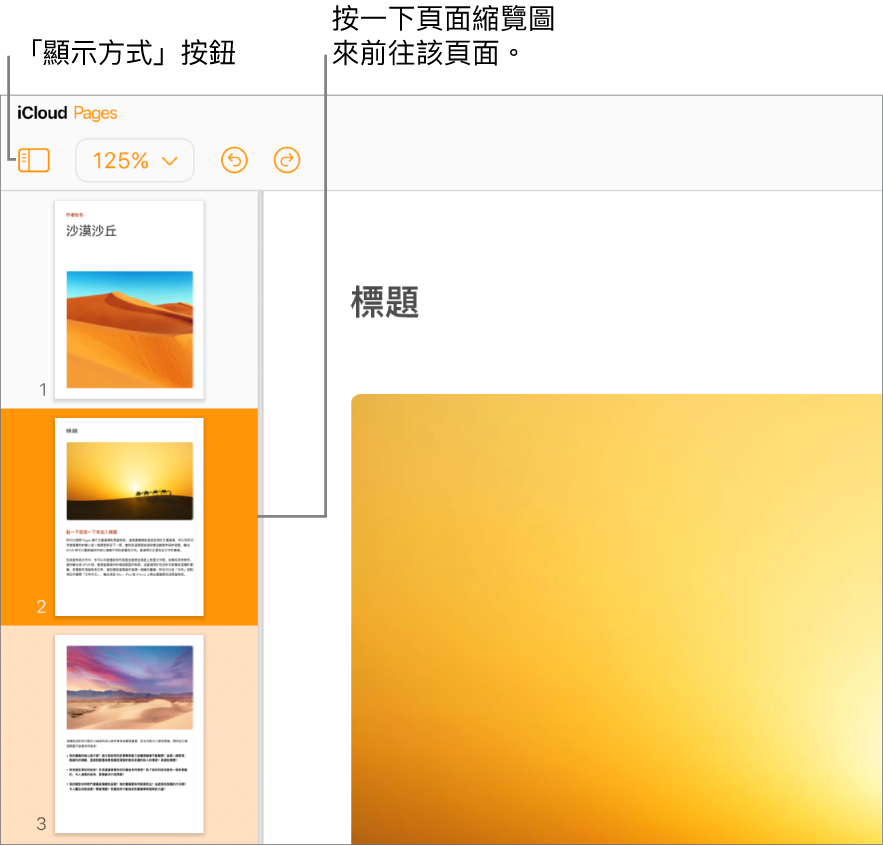Screen dimensions: 883x846
Task: Click the sand dune photo on page 1 thumbnail
Action: (x=129, y=330)
